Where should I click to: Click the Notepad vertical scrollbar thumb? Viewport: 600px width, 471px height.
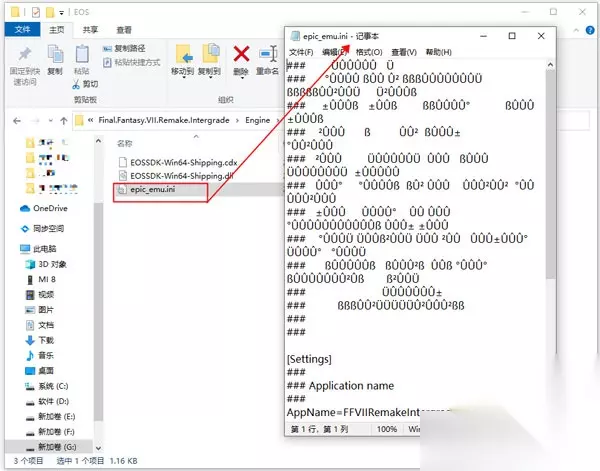click(x=550, y=174)
